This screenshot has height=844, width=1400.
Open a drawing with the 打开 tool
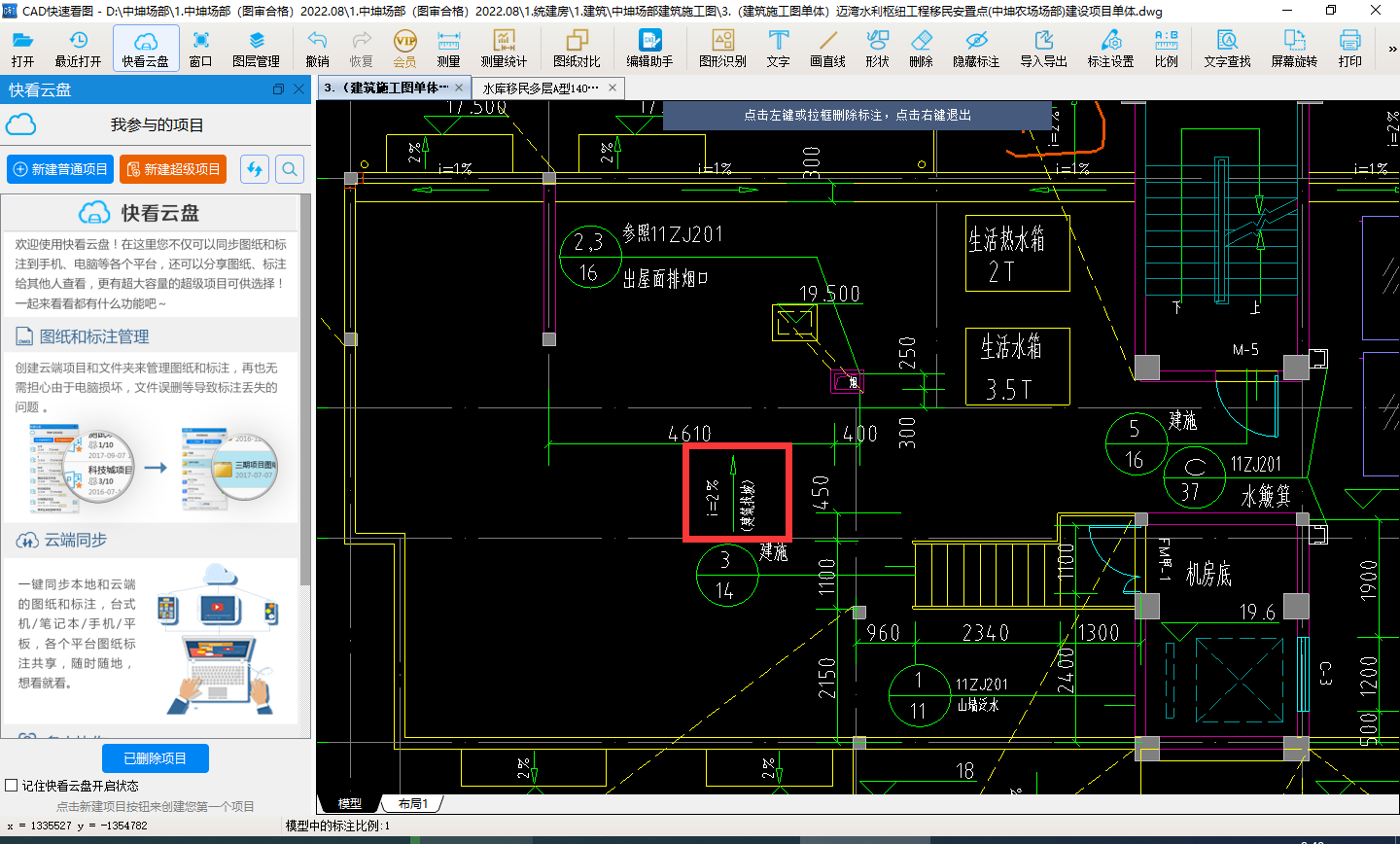22,49
